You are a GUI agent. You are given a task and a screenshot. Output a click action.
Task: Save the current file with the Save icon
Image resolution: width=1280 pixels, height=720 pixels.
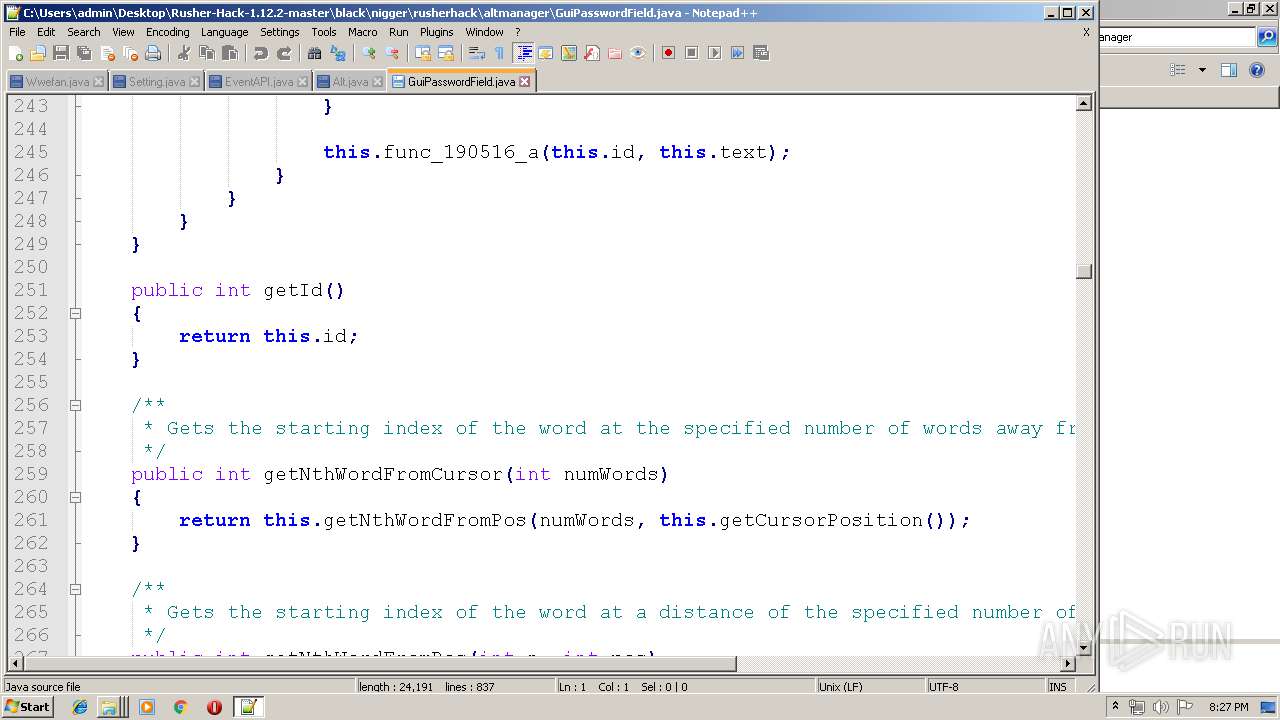click(60, 53)
